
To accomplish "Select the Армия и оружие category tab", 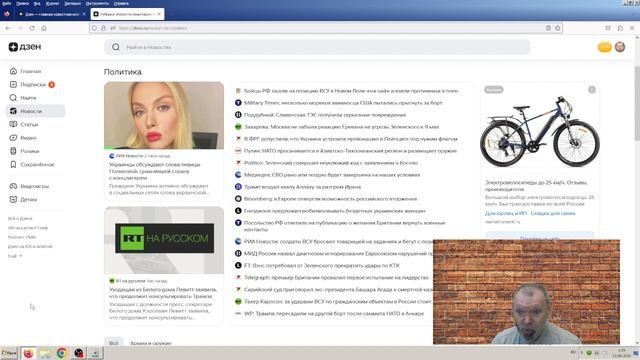I will tap(151, 343).
